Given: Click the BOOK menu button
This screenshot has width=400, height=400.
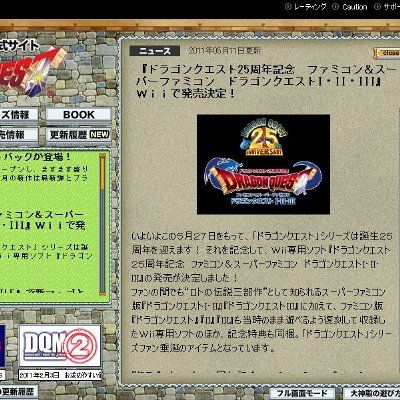Looking at the screenshot, I should click(x=79, y=115).
